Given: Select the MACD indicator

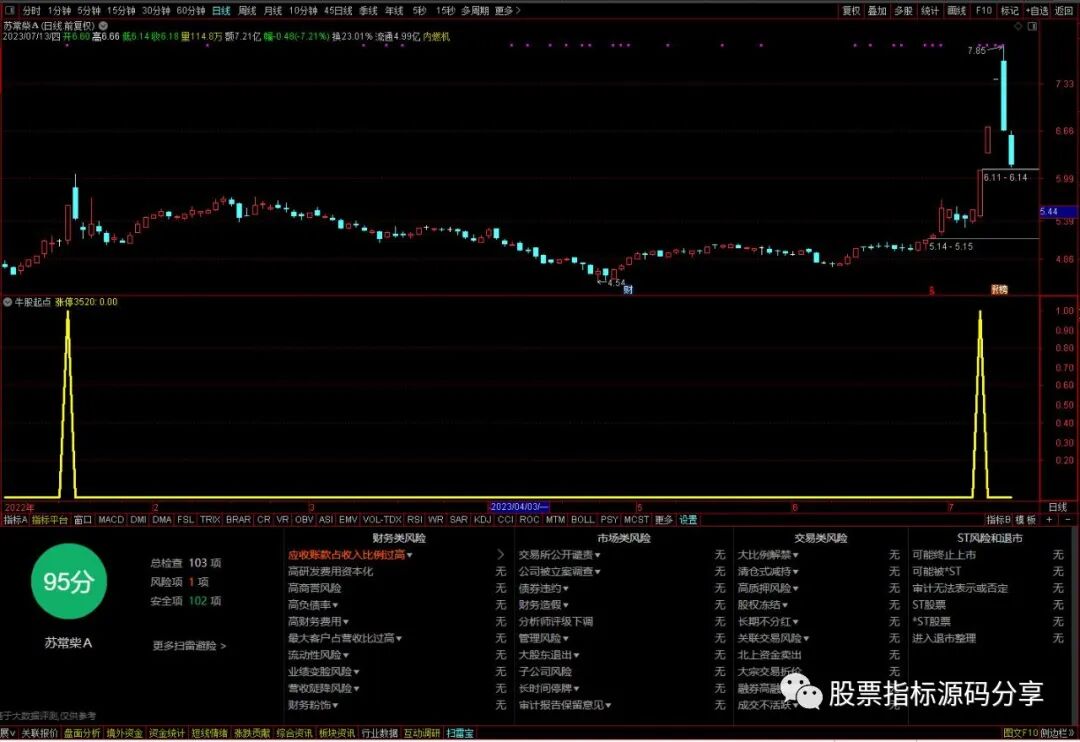Looking at the screenshot, I should coord(111,519).
